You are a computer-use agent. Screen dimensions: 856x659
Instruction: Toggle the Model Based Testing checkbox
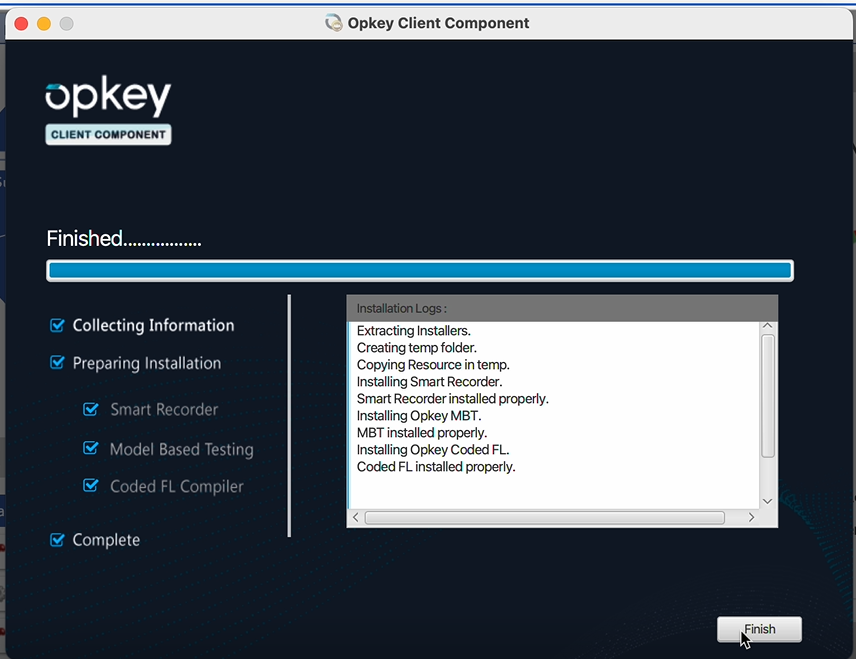coord(91,448)
